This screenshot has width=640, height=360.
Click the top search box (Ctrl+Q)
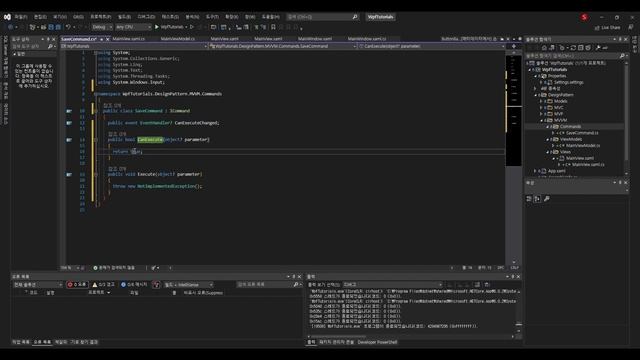pyautogui.click(x=322, y=17)
